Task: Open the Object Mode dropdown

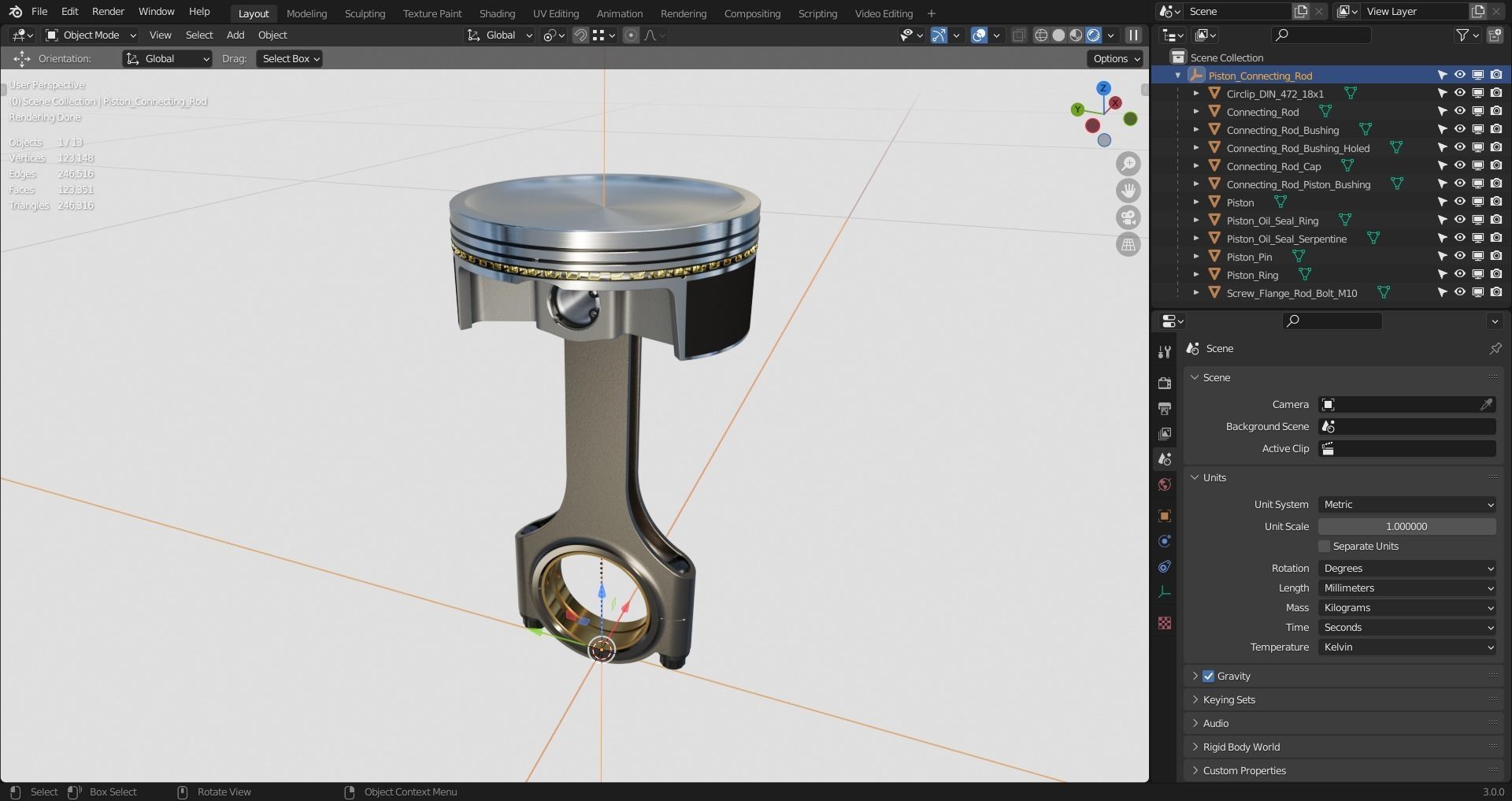Action: click(x=91, y=35)
